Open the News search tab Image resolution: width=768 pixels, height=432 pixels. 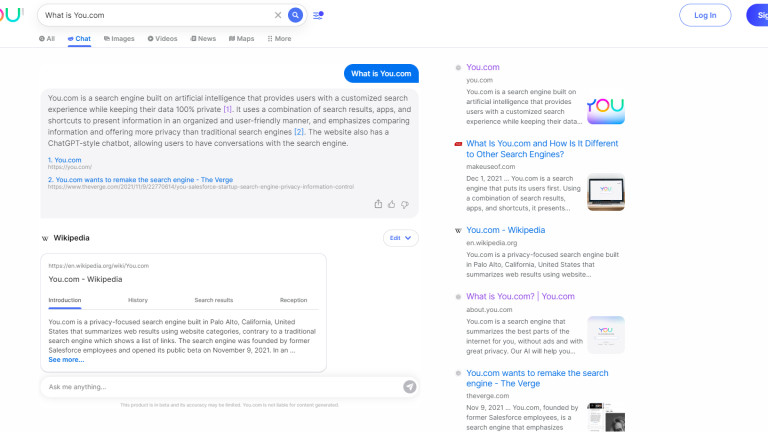(203, 38)
